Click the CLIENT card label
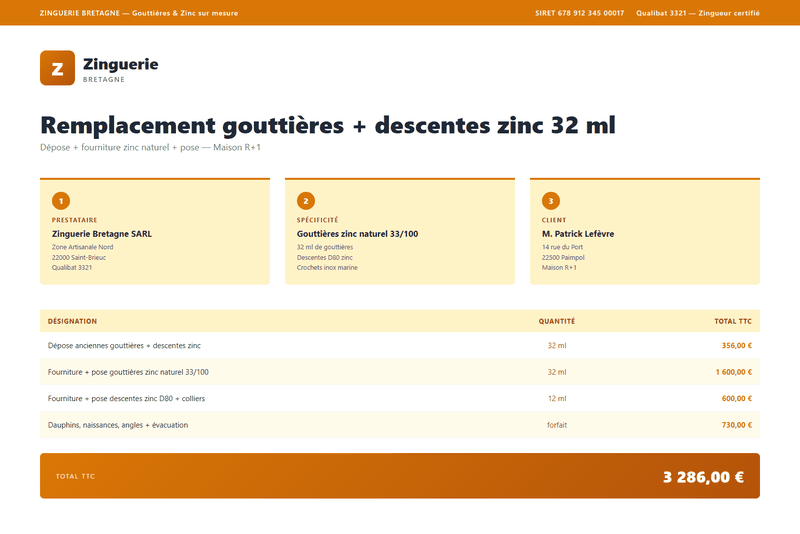Image resolution: width=800 pixels, height=534 pixels. 554,220
